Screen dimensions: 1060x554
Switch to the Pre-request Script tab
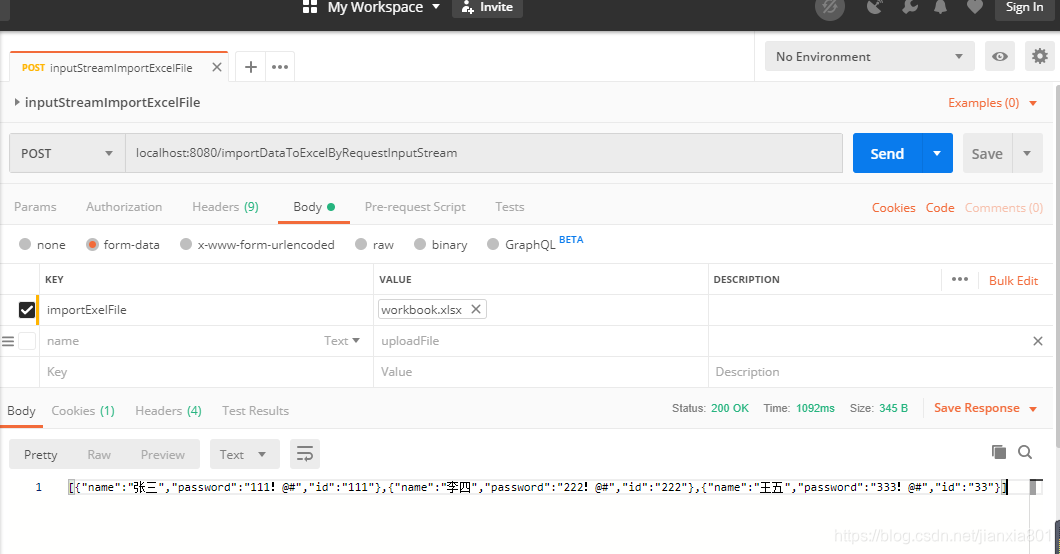pos(415,207)
